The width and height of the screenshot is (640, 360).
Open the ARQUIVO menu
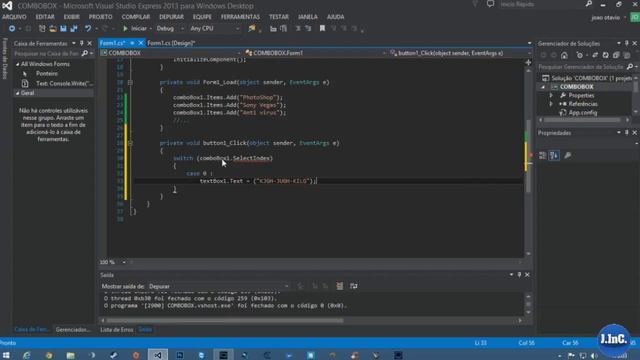coord(14,17)
